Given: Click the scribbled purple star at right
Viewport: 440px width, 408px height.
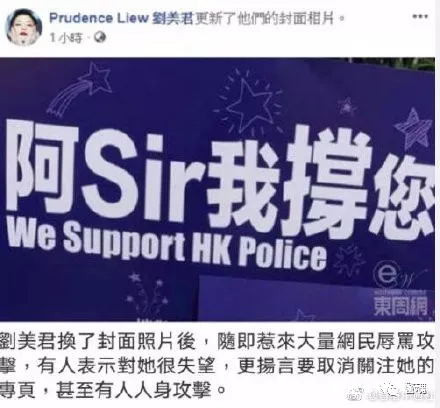Looking at the screenshot, I should pyautogui.click(x=413, y=130).
